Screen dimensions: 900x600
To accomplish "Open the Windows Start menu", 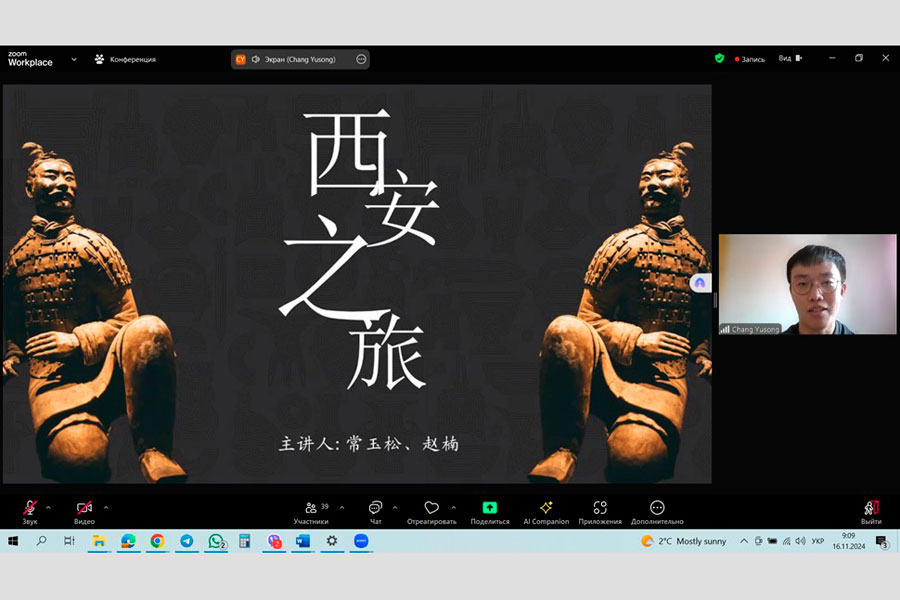I will click(x=13, y=541).
